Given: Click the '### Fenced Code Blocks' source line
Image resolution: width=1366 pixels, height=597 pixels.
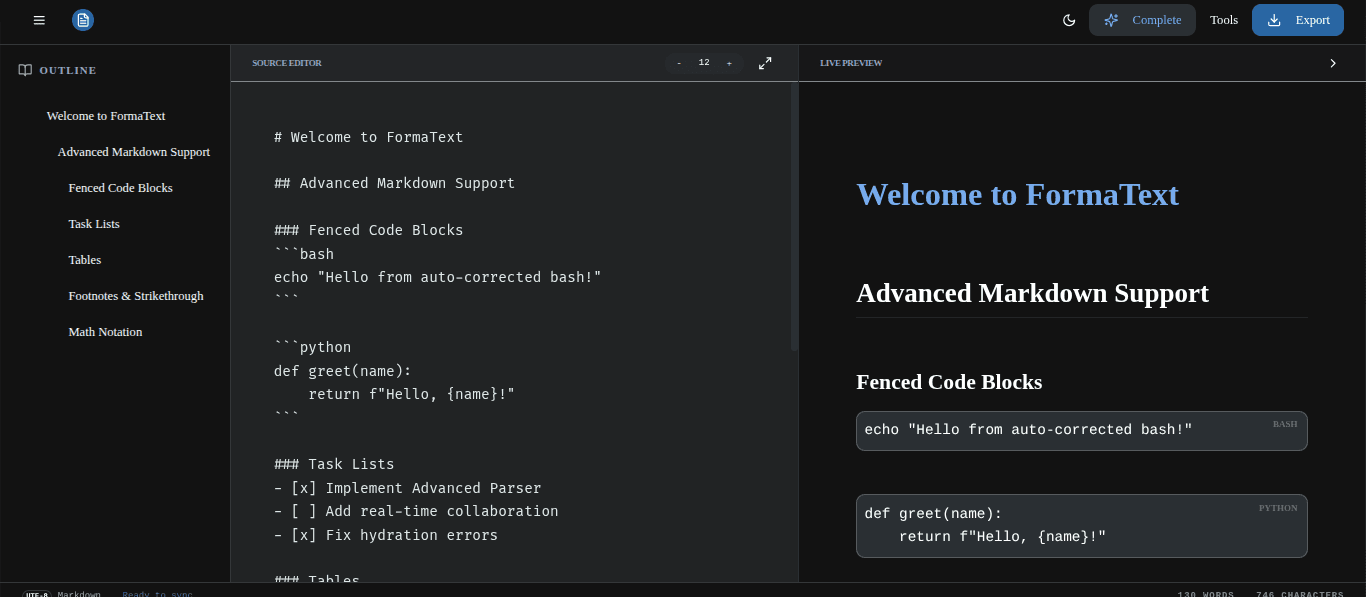Looking at the screenshot, I should tap(368, 230).
